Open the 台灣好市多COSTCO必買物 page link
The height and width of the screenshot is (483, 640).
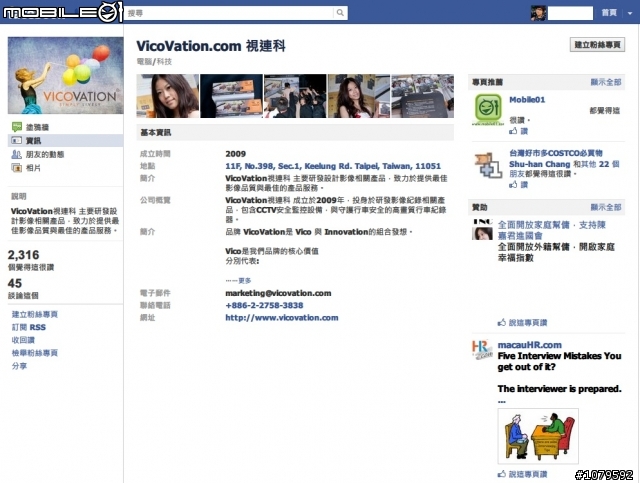[x=556, y=153]
